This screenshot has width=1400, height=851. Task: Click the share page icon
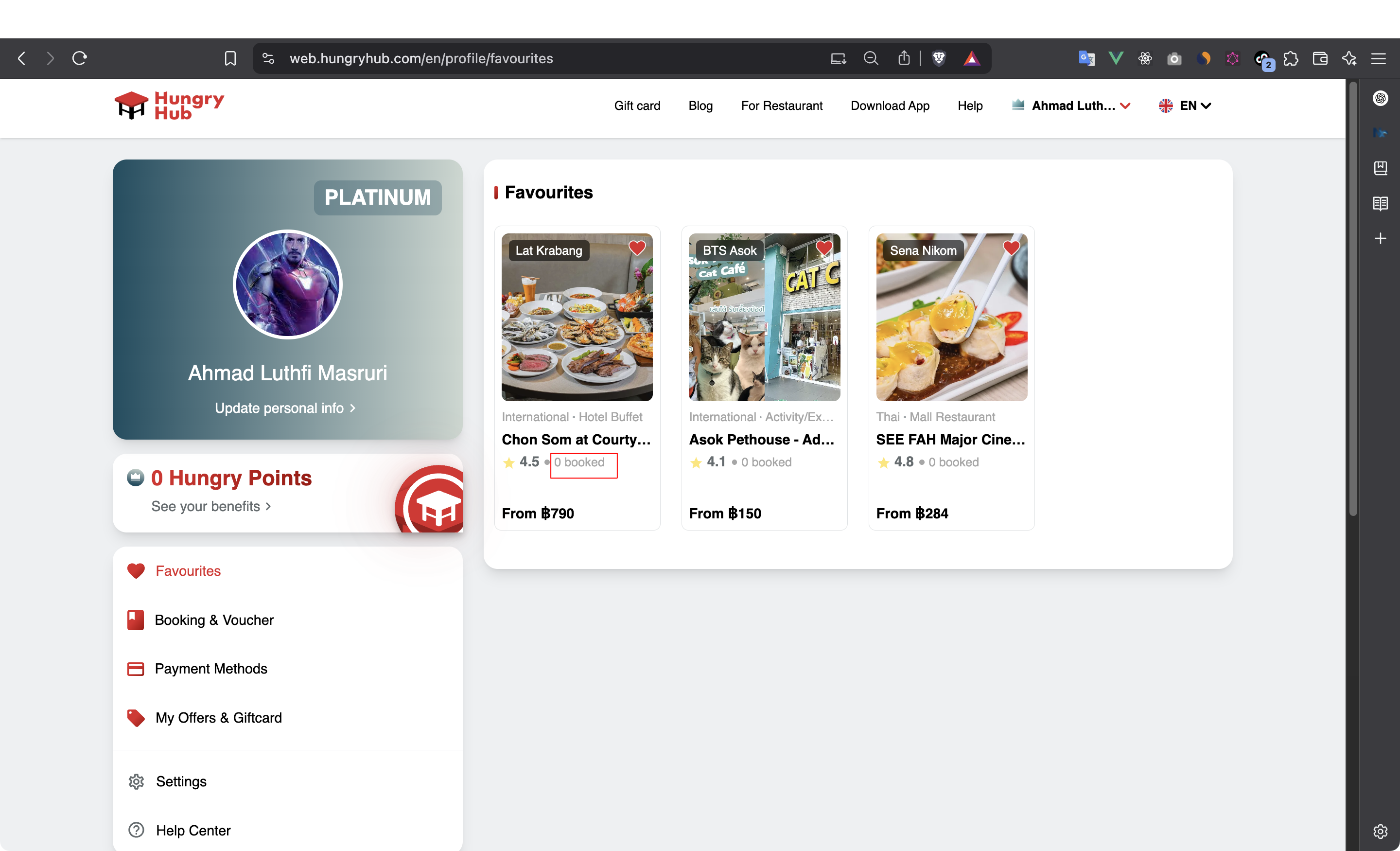[904, 58]
